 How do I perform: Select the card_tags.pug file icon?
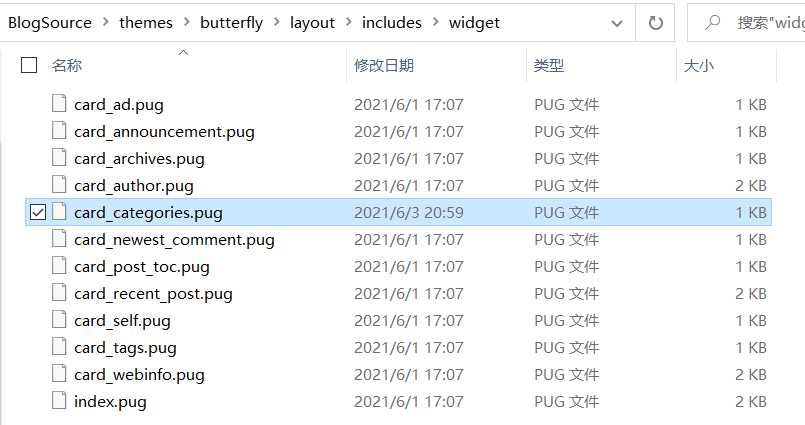59,347
